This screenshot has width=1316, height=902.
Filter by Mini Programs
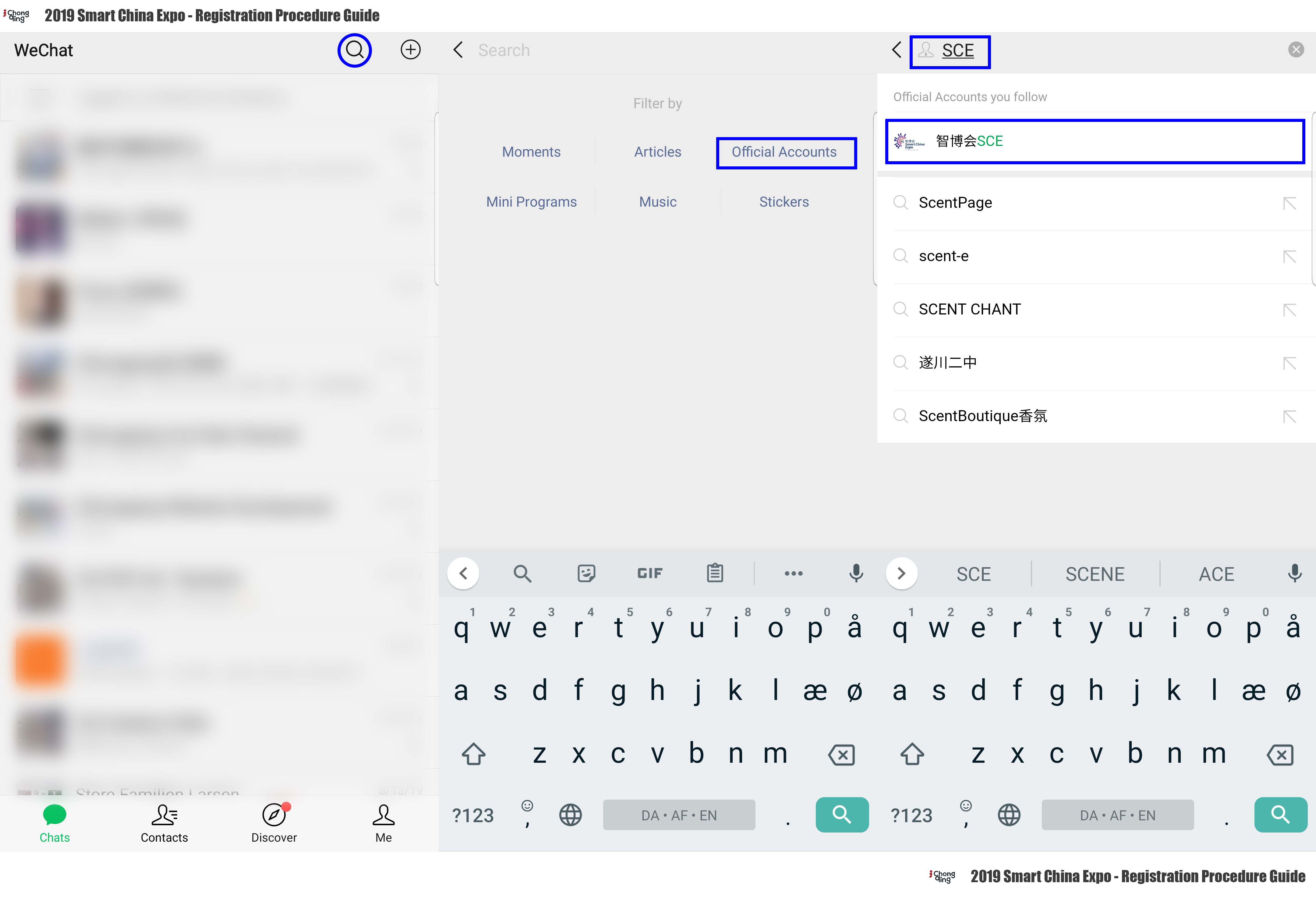pos(531,202)
